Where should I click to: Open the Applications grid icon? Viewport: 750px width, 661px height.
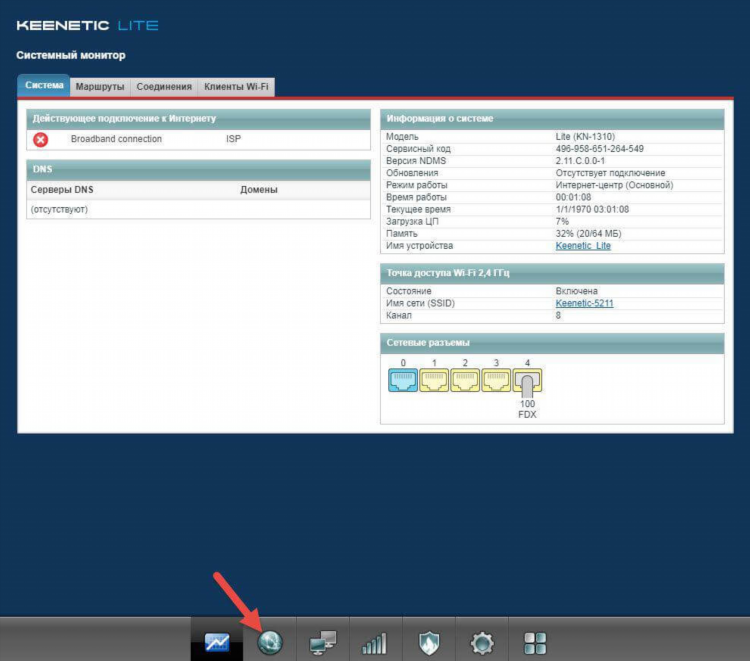(535, 643)
